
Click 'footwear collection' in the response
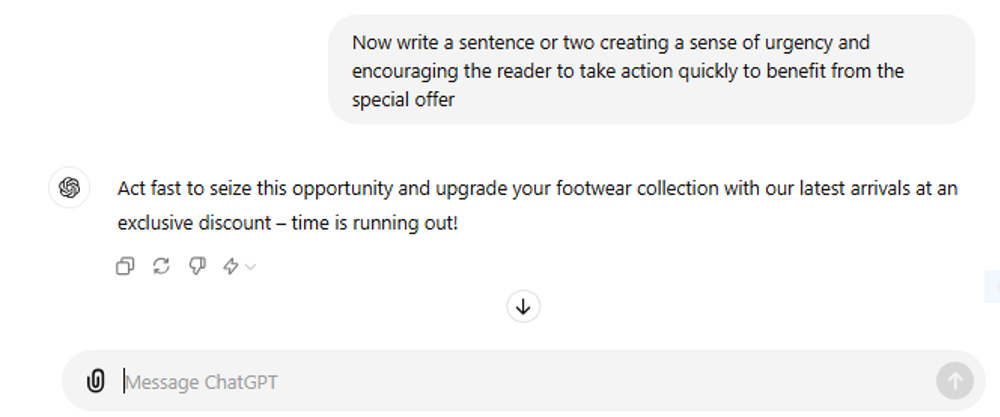click(x=638, y=189)
